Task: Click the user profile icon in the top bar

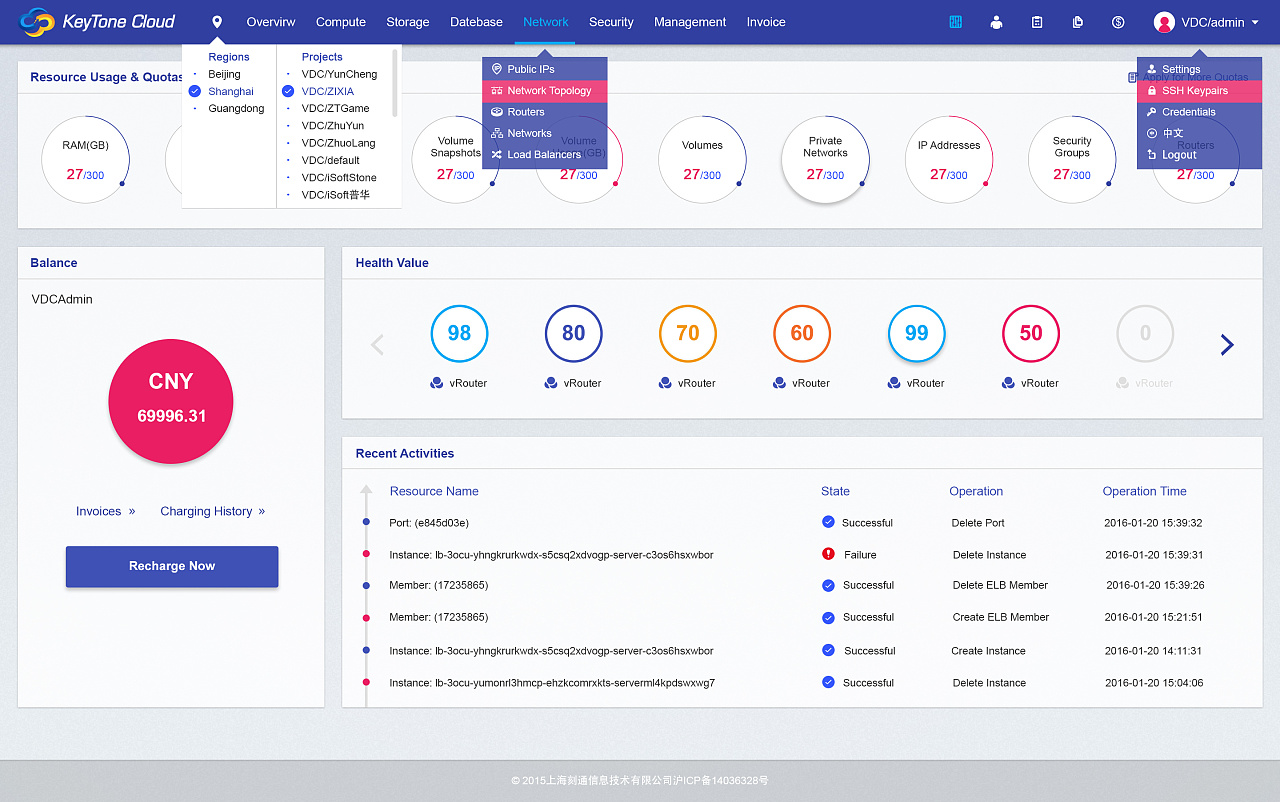Action: tap(996, 21)
